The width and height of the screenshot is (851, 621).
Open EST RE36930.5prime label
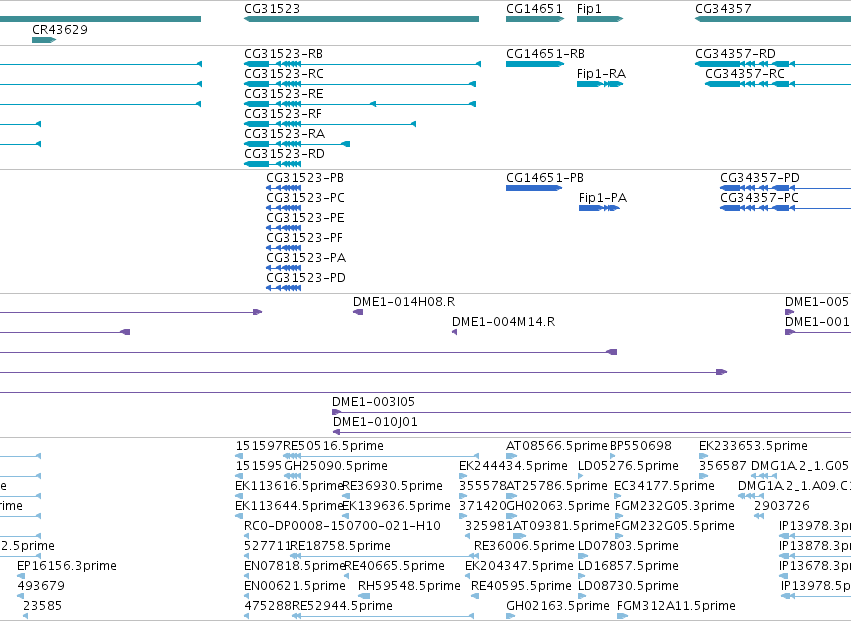coord(393,486)
